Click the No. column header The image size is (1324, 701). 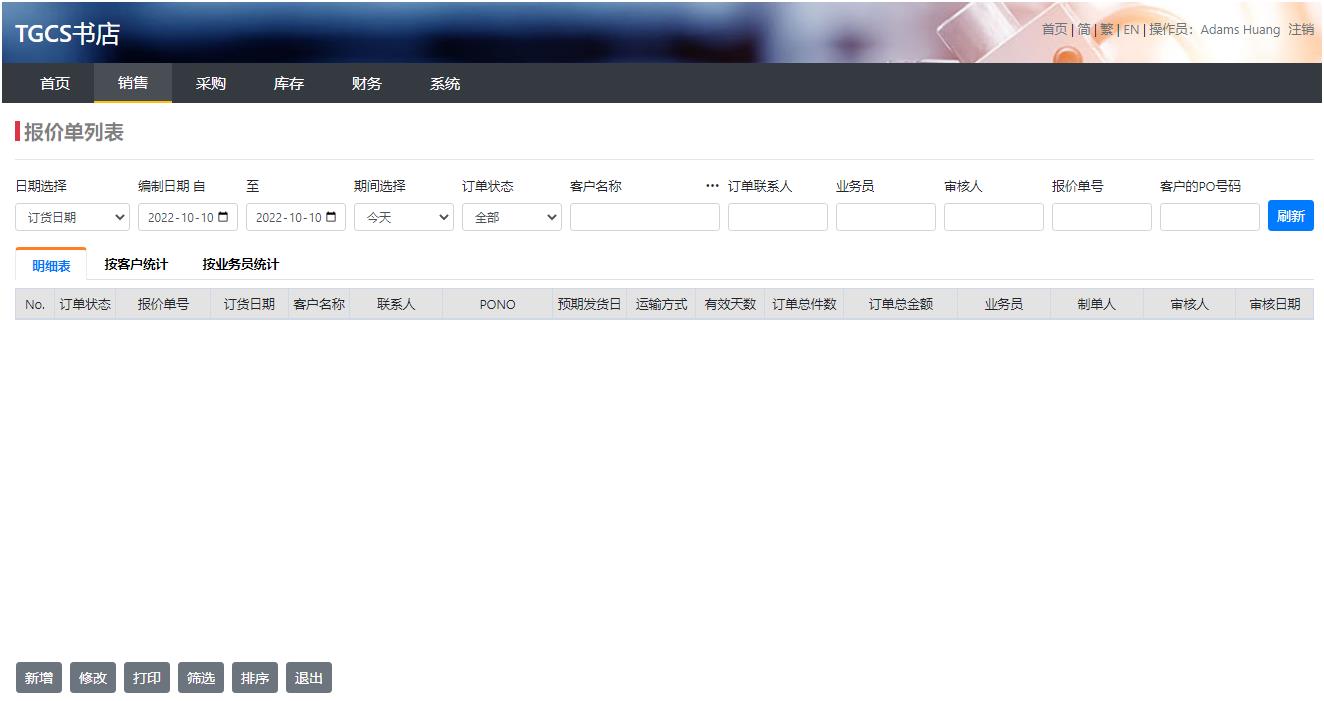click(35, 304)
